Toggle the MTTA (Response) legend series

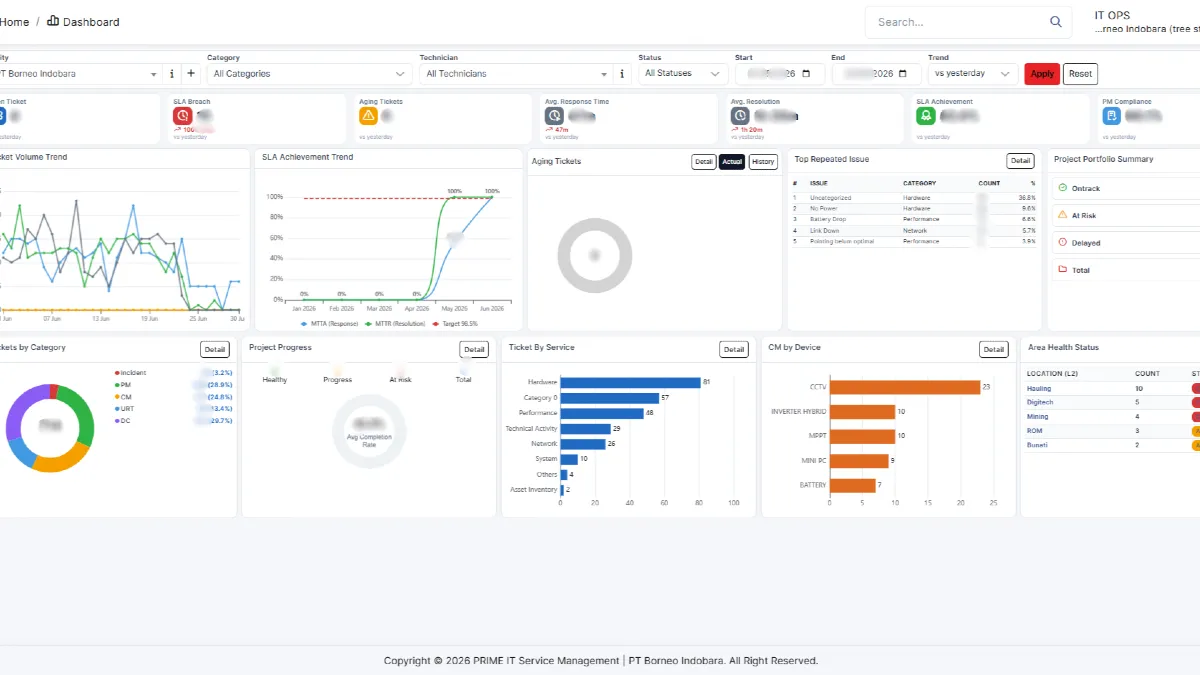(x=330, y=324)
